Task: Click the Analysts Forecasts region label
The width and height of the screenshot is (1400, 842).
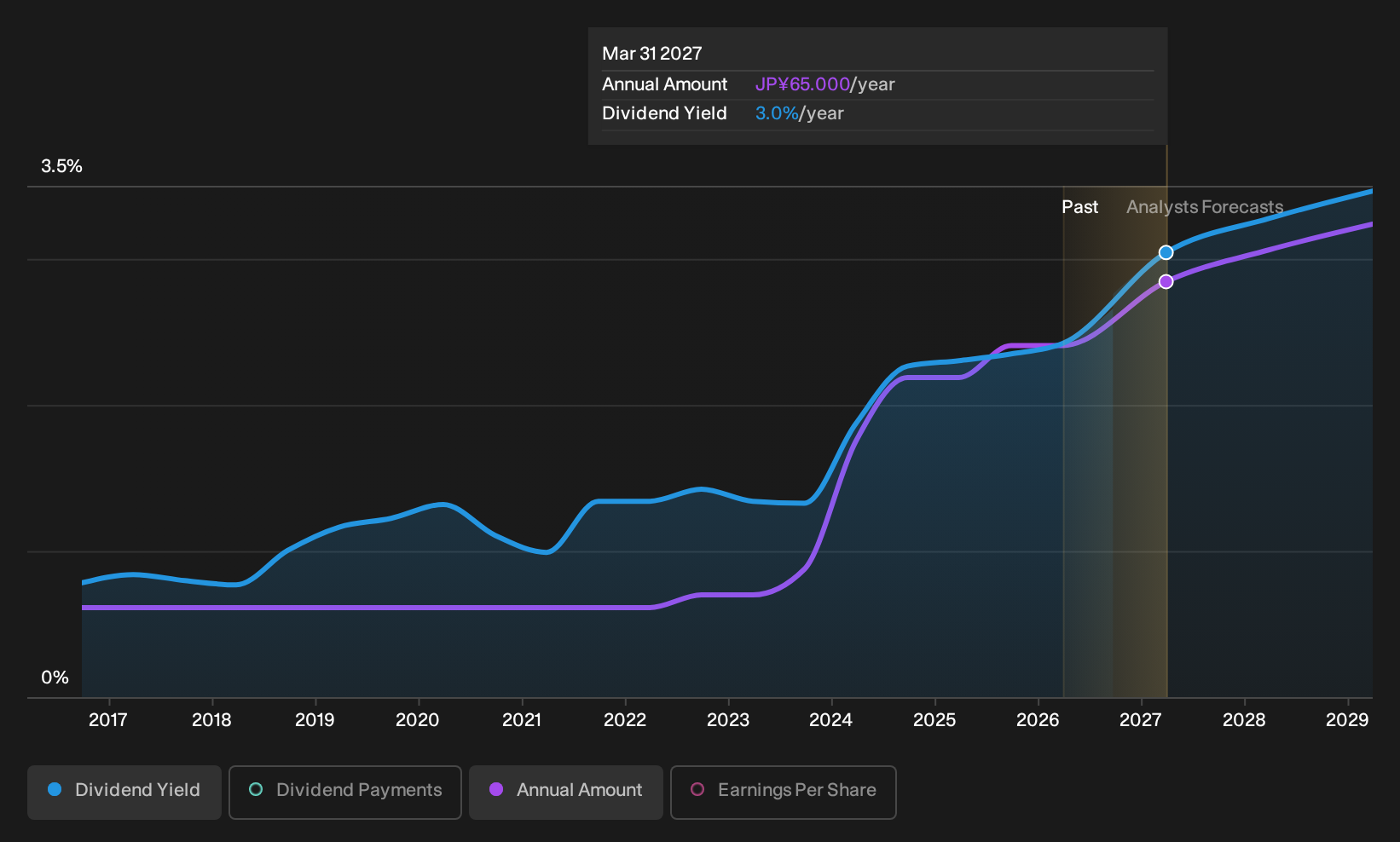Action: pos(1205,207)
